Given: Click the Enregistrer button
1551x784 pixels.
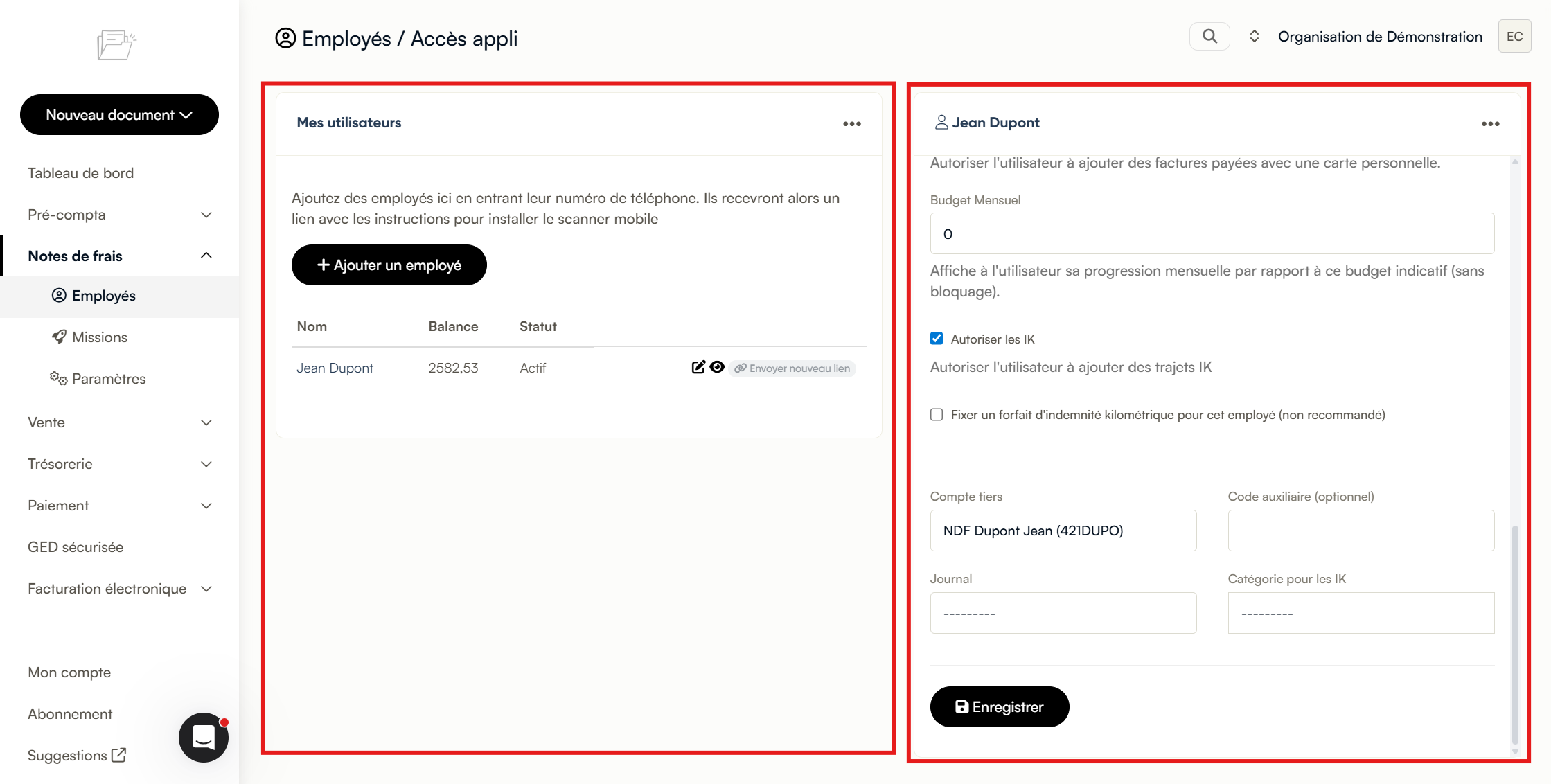Looking at the screenshot, I should 1000,706.
